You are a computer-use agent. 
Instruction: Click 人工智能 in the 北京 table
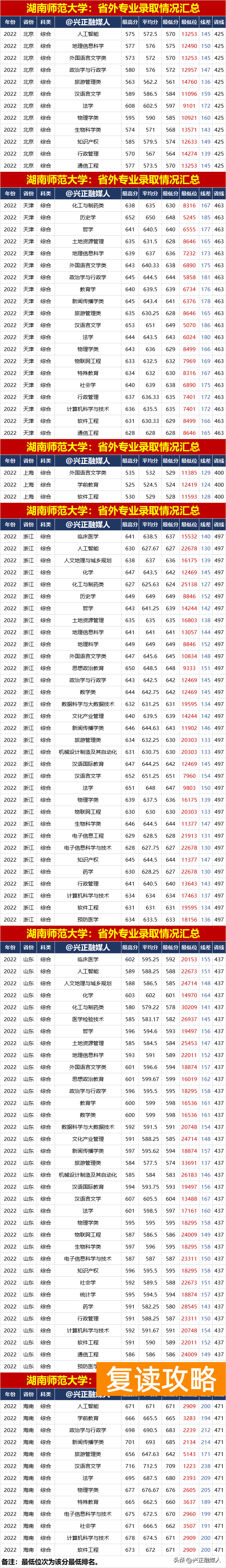[88, 34]
